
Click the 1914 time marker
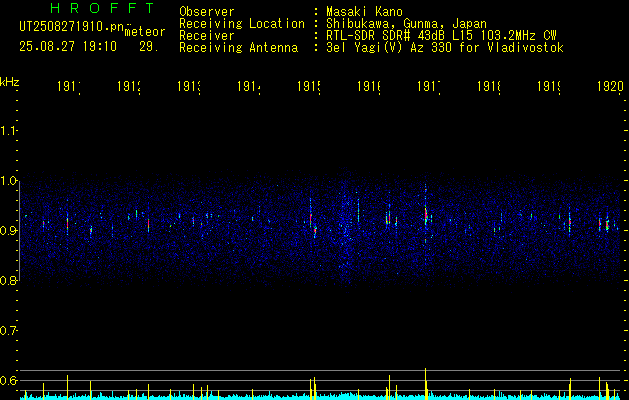point(249,86)
